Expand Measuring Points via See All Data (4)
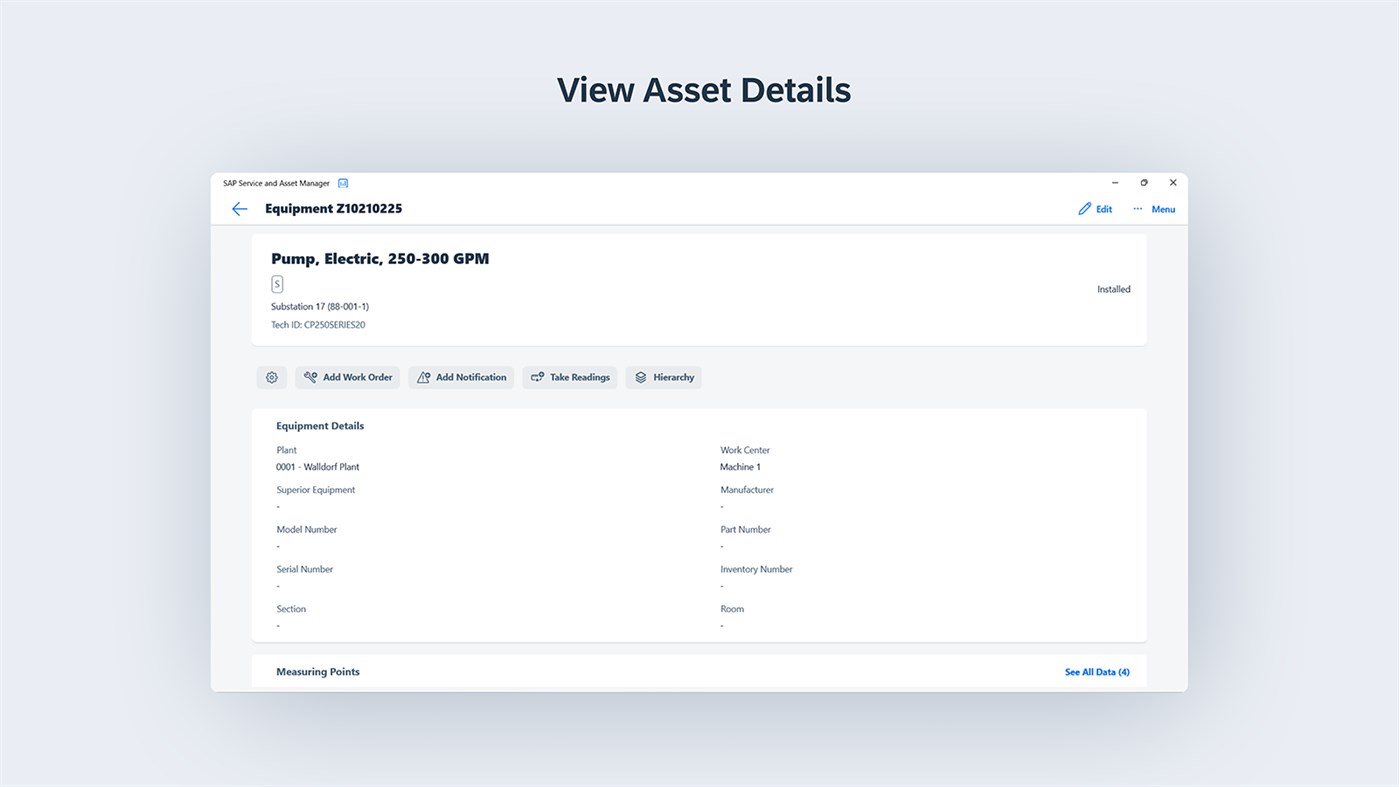 pos(1097,671)
